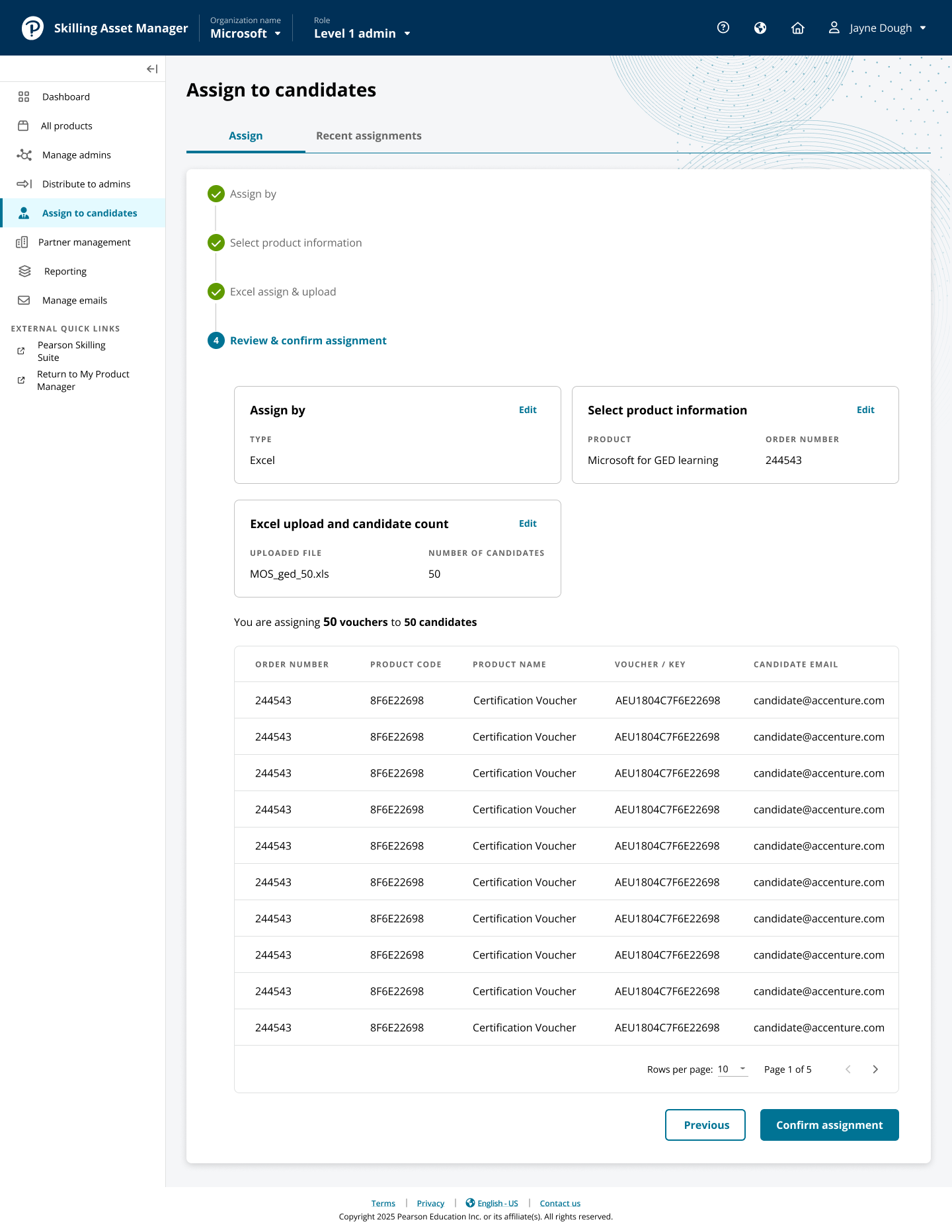The height and width of the screenshot is (1232, 952).
Task: Click the Select product information step checkmark
Action: click(x=216, y=243)
